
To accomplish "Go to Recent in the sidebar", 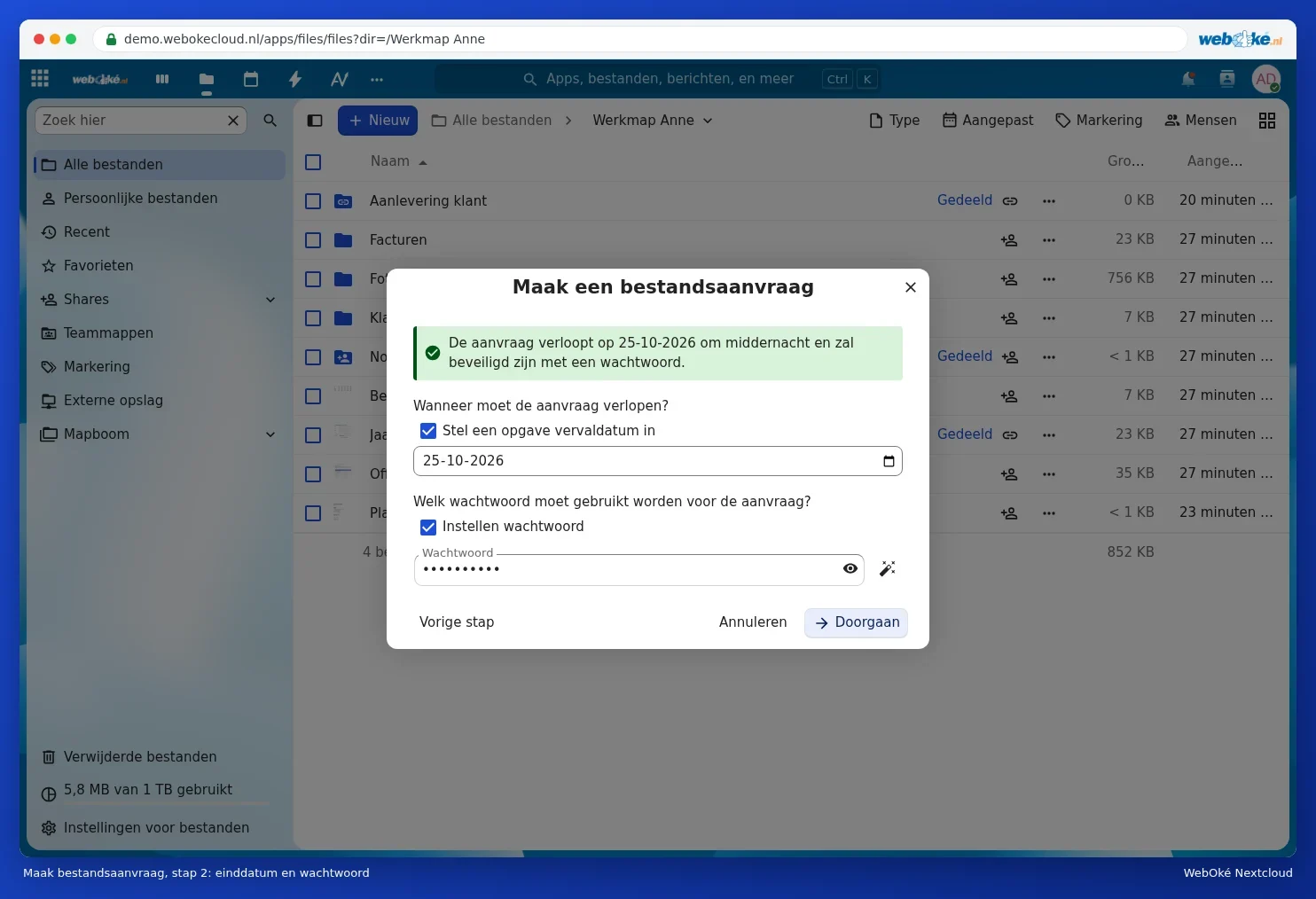I will [x=160, y=232].
